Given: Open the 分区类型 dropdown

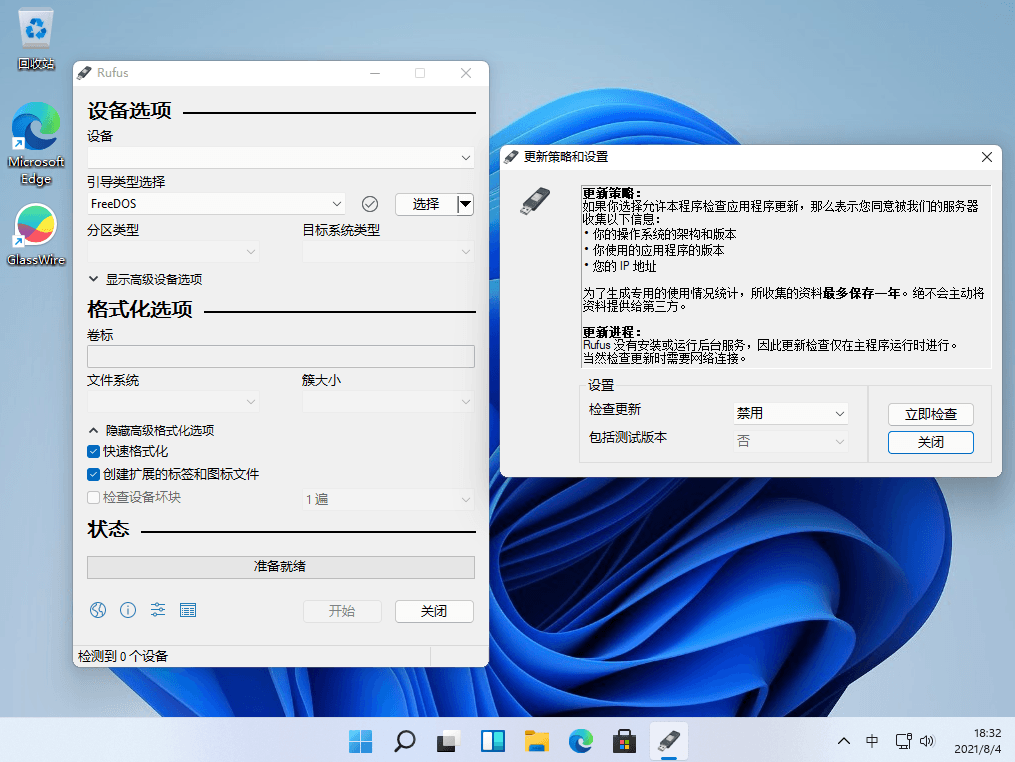Looking at the screenshot, I should [x=173, y=251].
